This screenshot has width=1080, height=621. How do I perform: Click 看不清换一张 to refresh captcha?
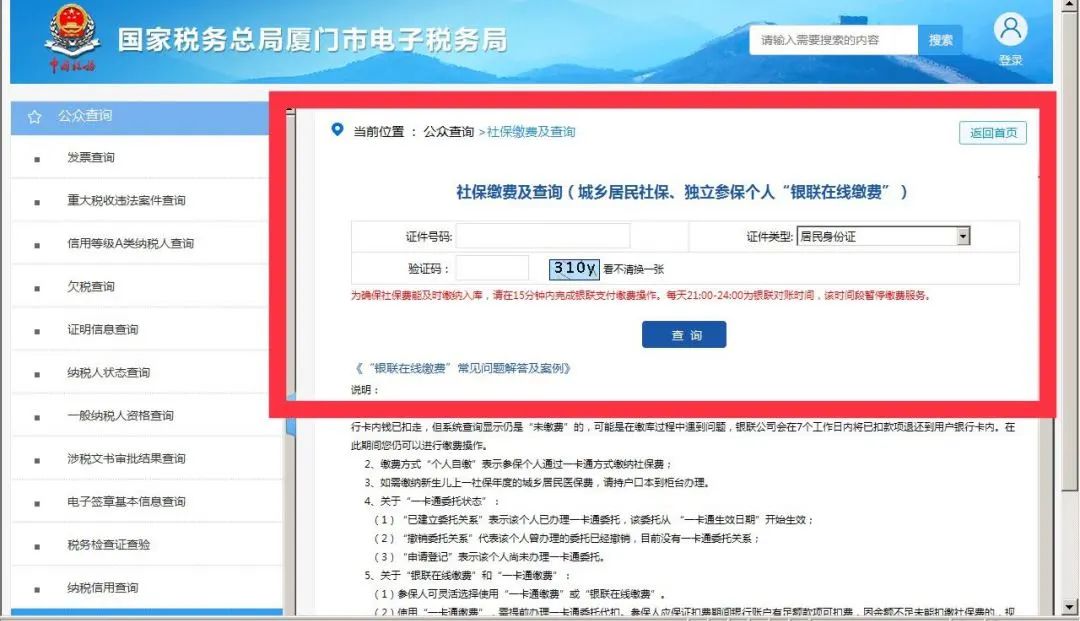coord(634,269)
